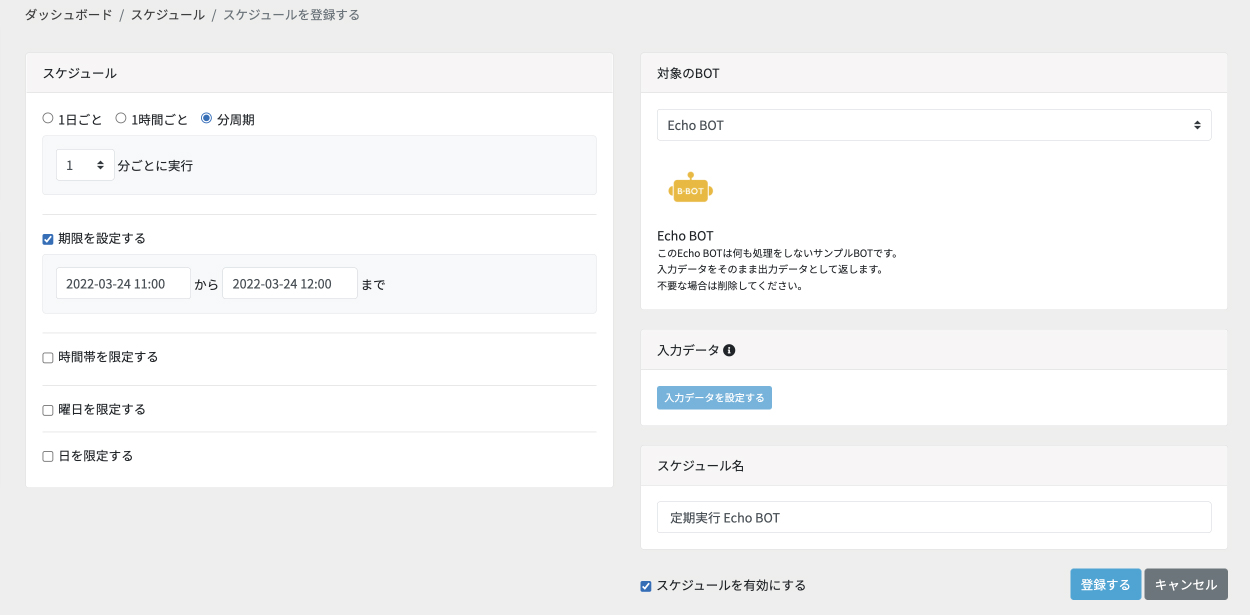Select the 分周期 radio option
This screenshot has width=1250, height=615.
[207, 118]
